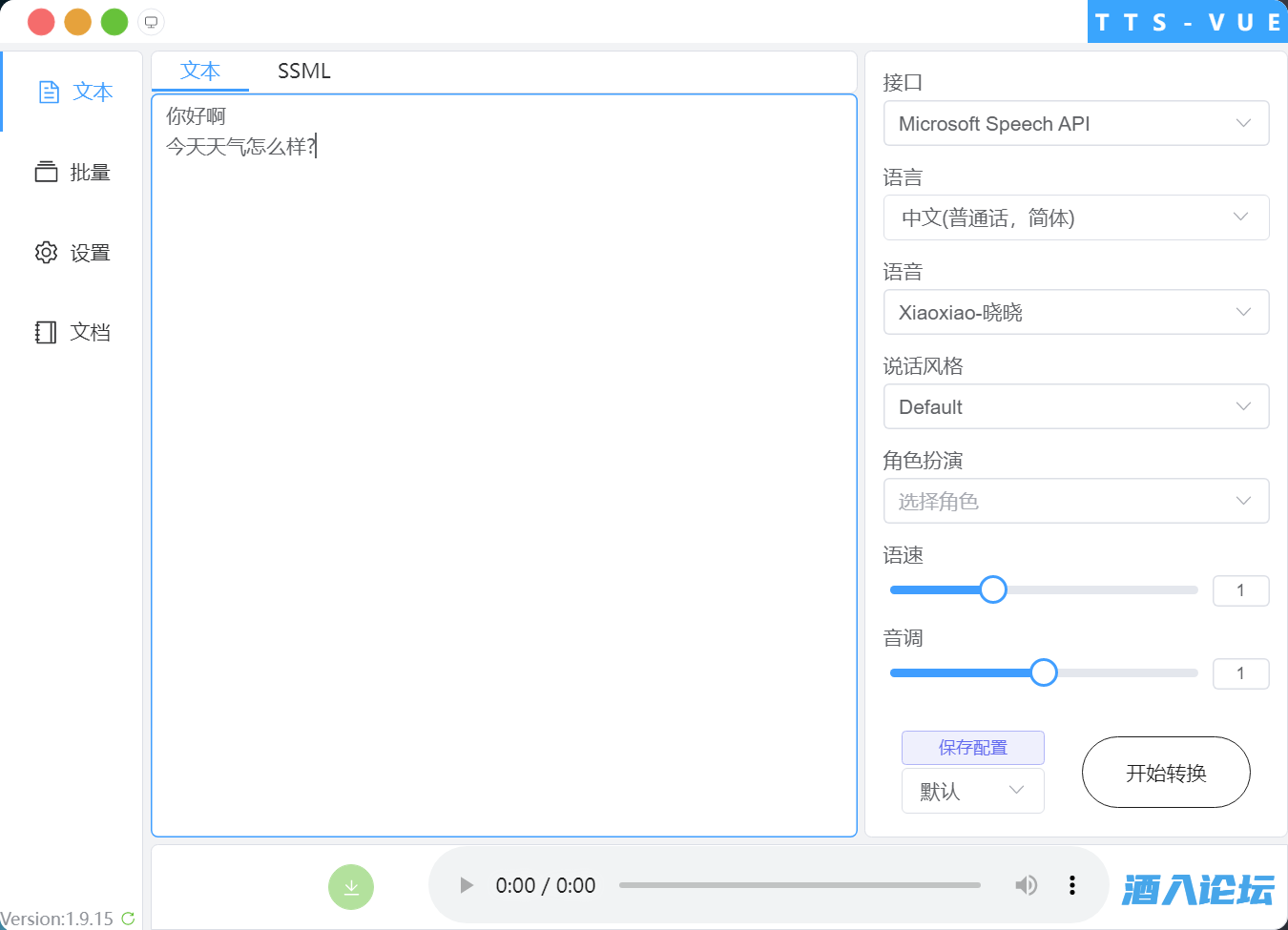Screen dimensions: 1288x930
Task: Click the version refresh icon
Action: click(128, 919)
